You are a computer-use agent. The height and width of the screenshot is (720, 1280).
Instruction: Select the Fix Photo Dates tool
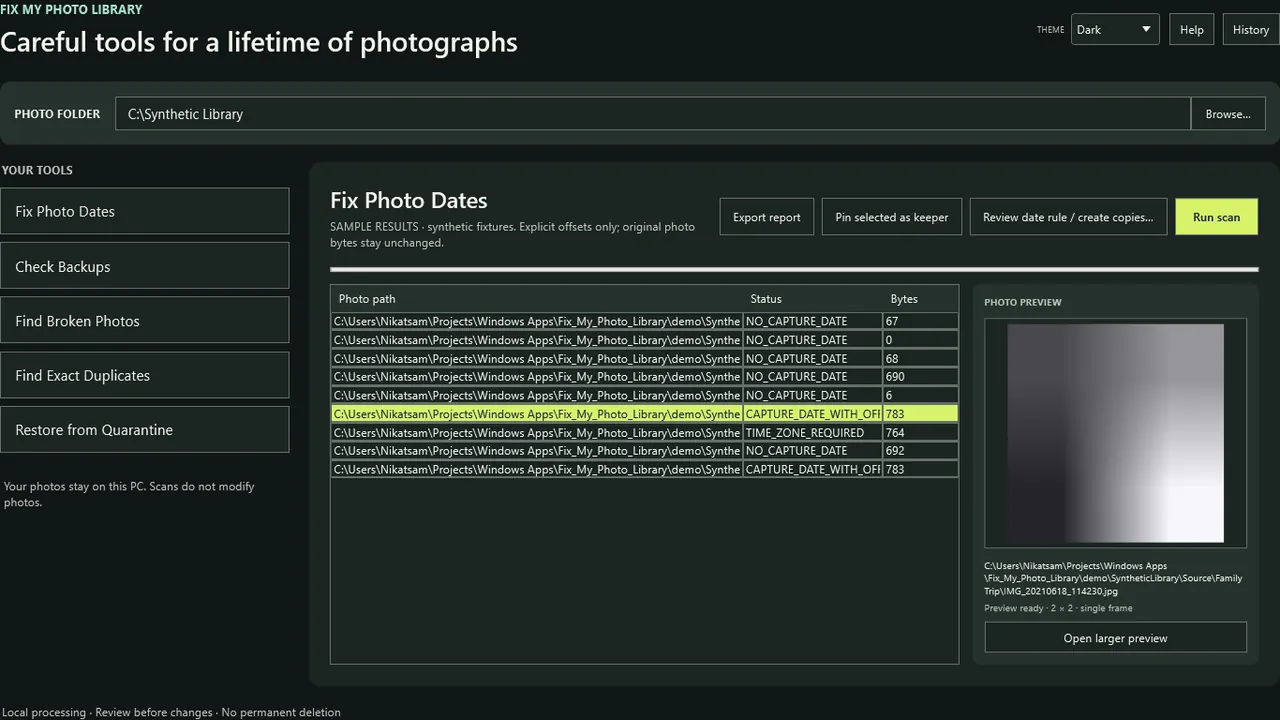tap(145, 211)
